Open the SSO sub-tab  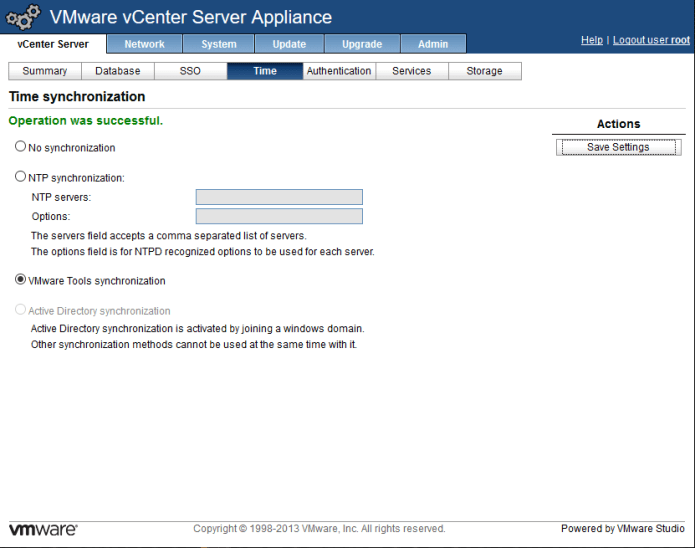tap(190, 71)
